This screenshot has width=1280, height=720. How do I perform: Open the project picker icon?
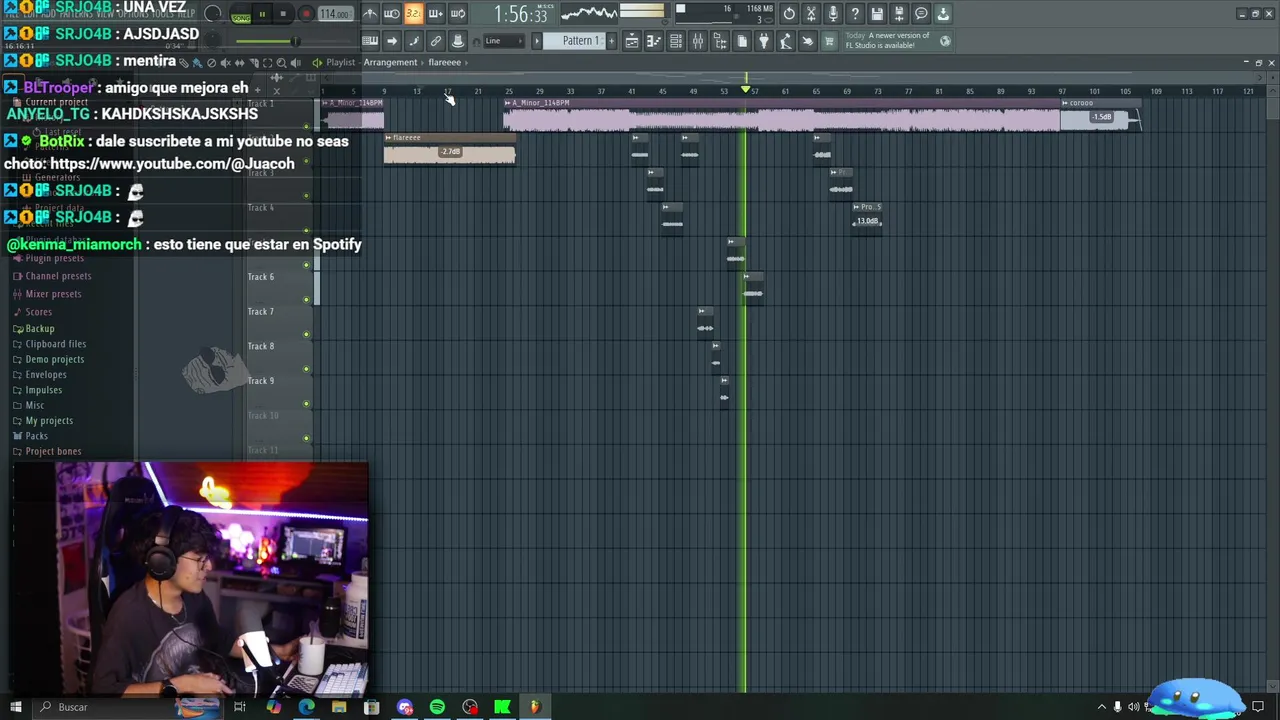click(742, 41)
